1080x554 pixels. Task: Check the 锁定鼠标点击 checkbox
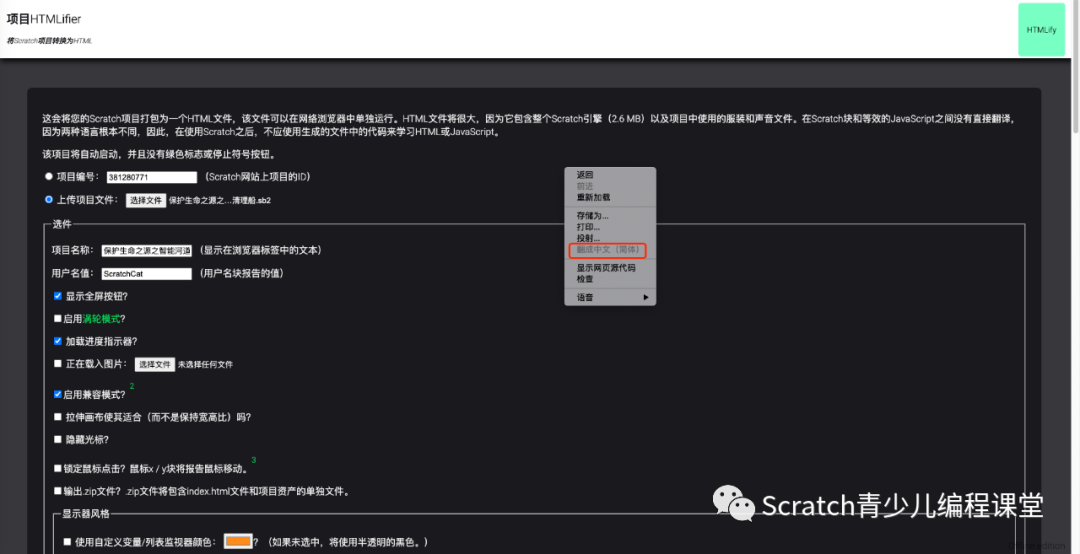(x=58, y=469)
